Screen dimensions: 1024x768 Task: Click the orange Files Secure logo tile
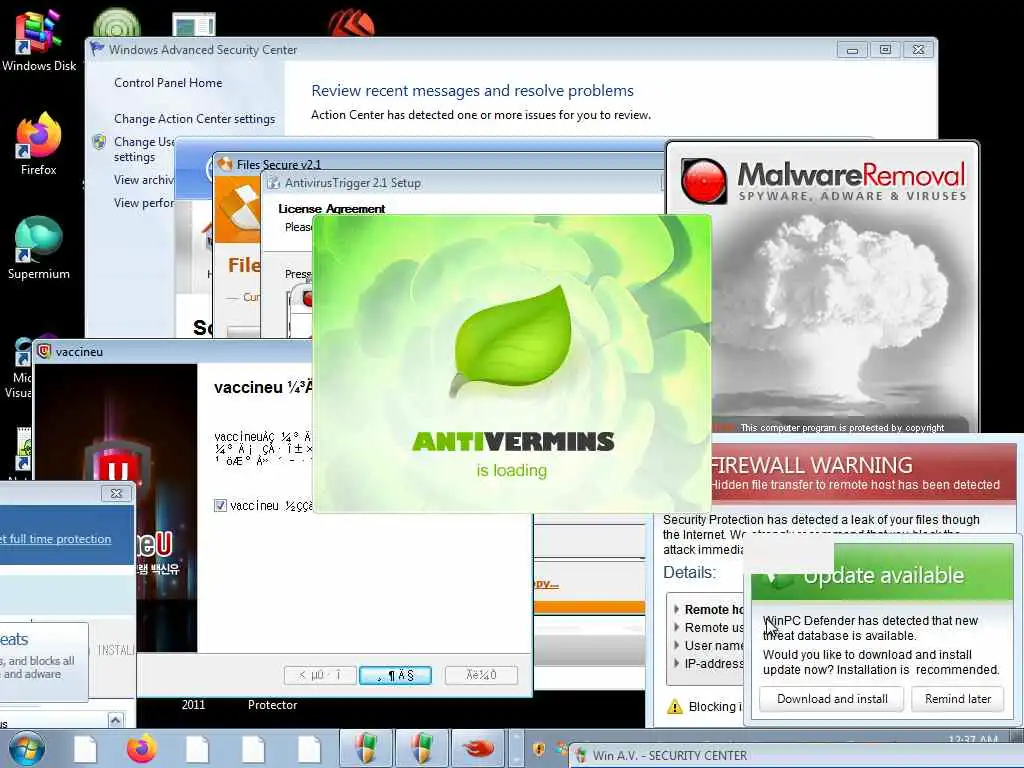238,210
